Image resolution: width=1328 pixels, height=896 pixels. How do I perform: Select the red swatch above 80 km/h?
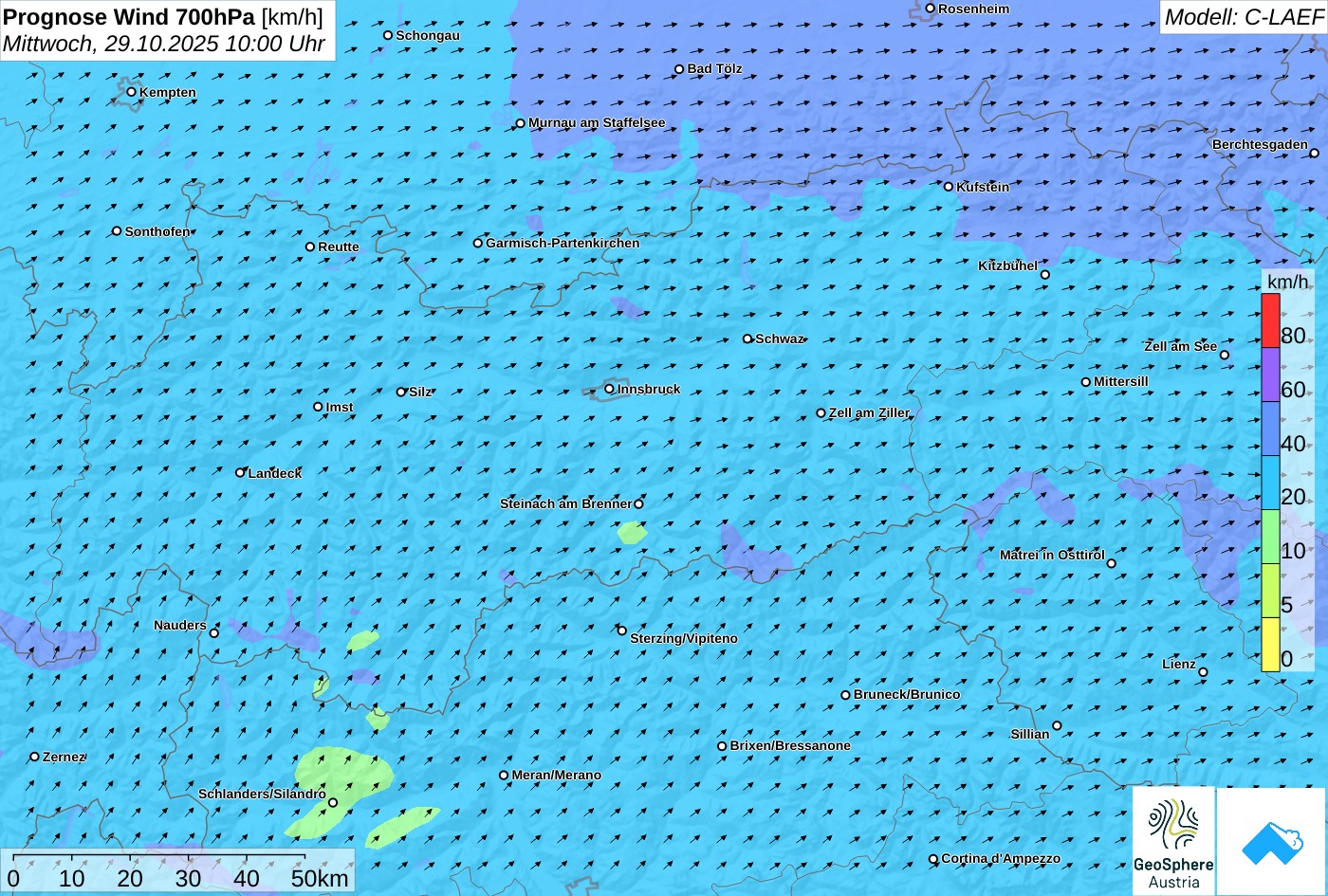tap(1270, 320)
